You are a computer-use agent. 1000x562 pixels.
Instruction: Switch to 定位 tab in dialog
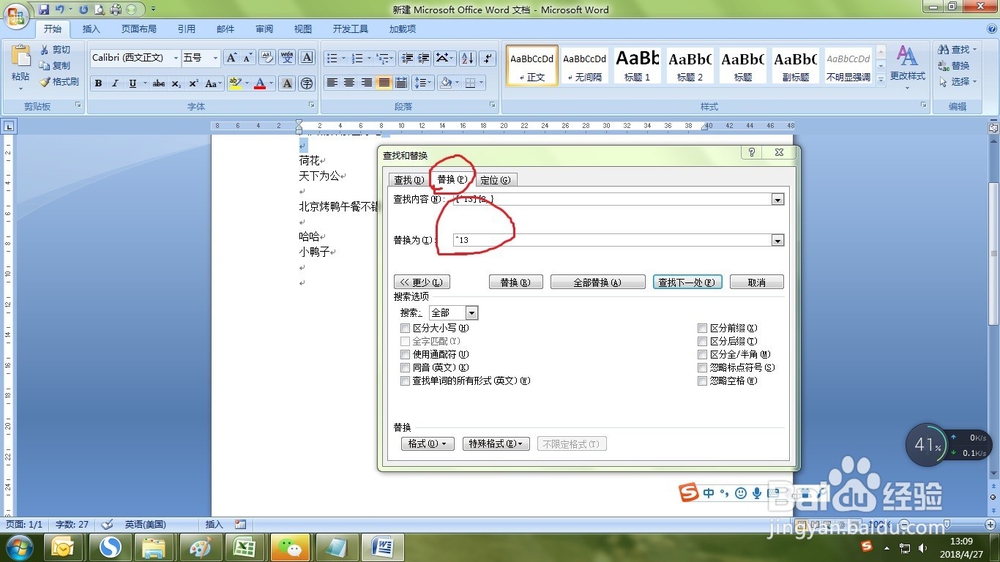point(495,180)
